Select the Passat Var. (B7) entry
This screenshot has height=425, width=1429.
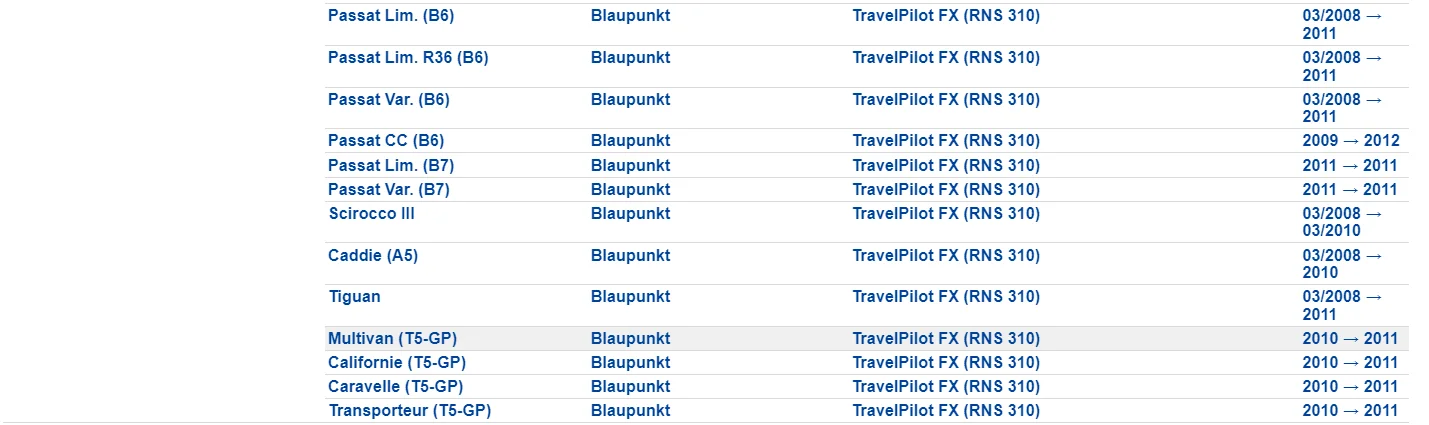coord(391,190)
